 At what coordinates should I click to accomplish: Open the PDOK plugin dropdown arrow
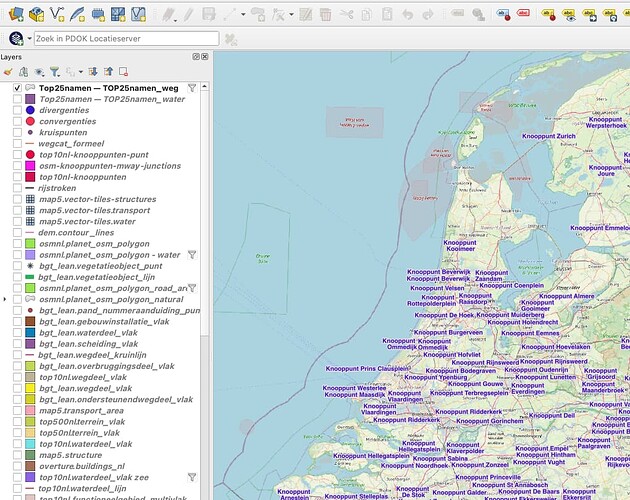tap(29, 39)
